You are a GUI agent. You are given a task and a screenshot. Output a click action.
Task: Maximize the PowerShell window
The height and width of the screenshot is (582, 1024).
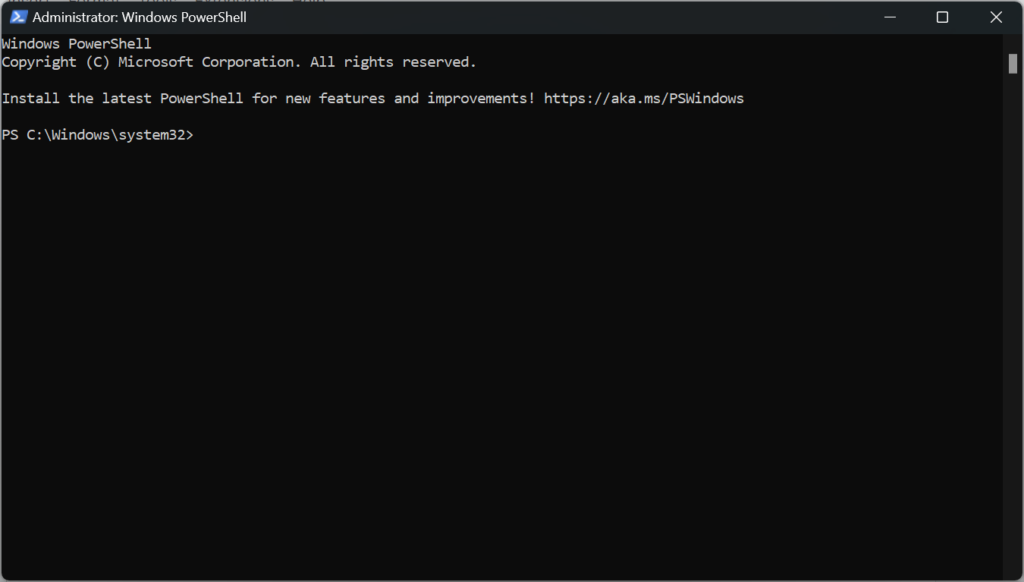click(942, 17)
